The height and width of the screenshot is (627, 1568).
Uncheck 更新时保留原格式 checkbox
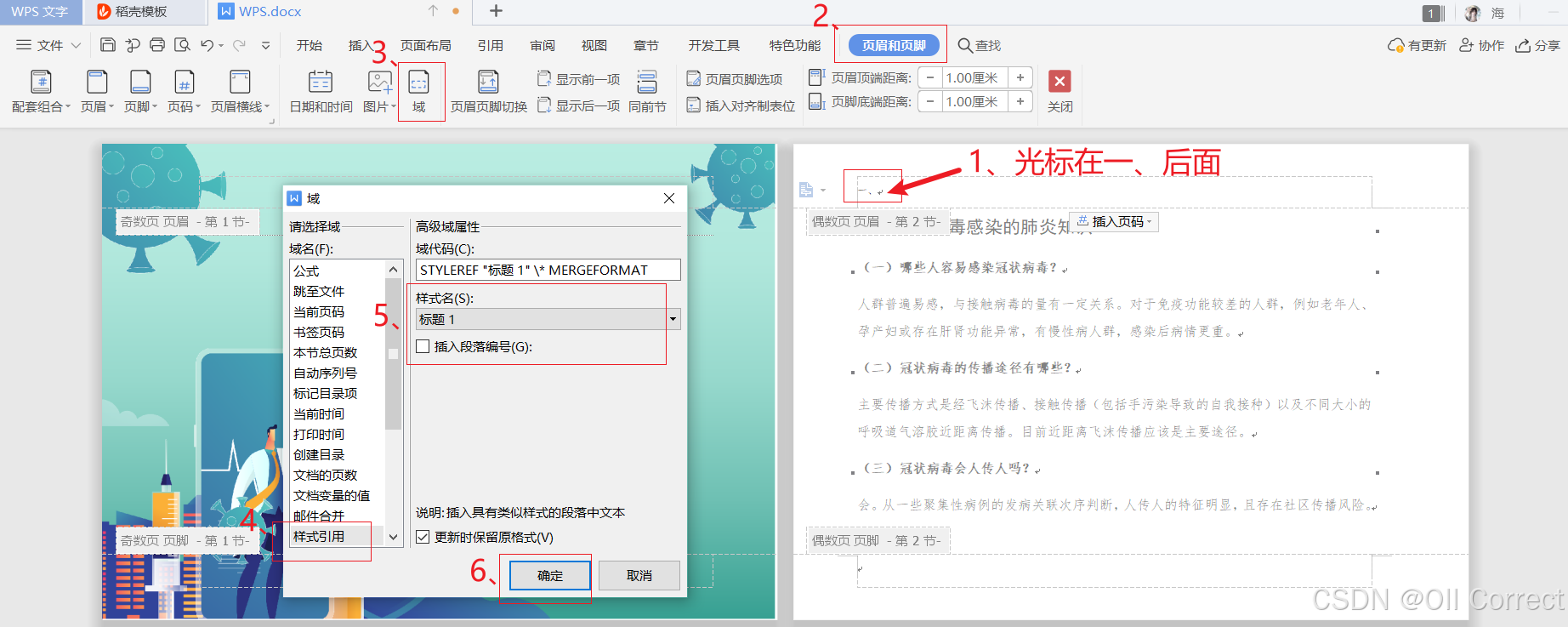pos(423,537)
